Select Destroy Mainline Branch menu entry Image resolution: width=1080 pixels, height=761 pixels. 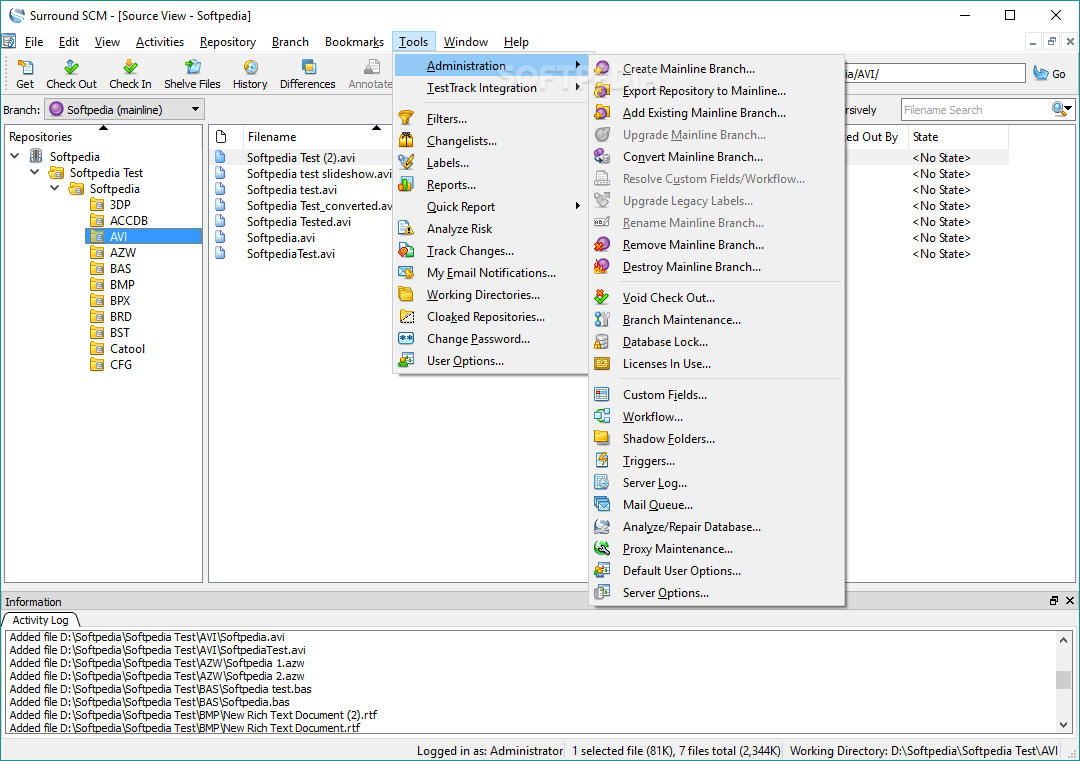[x=717, y=267]
